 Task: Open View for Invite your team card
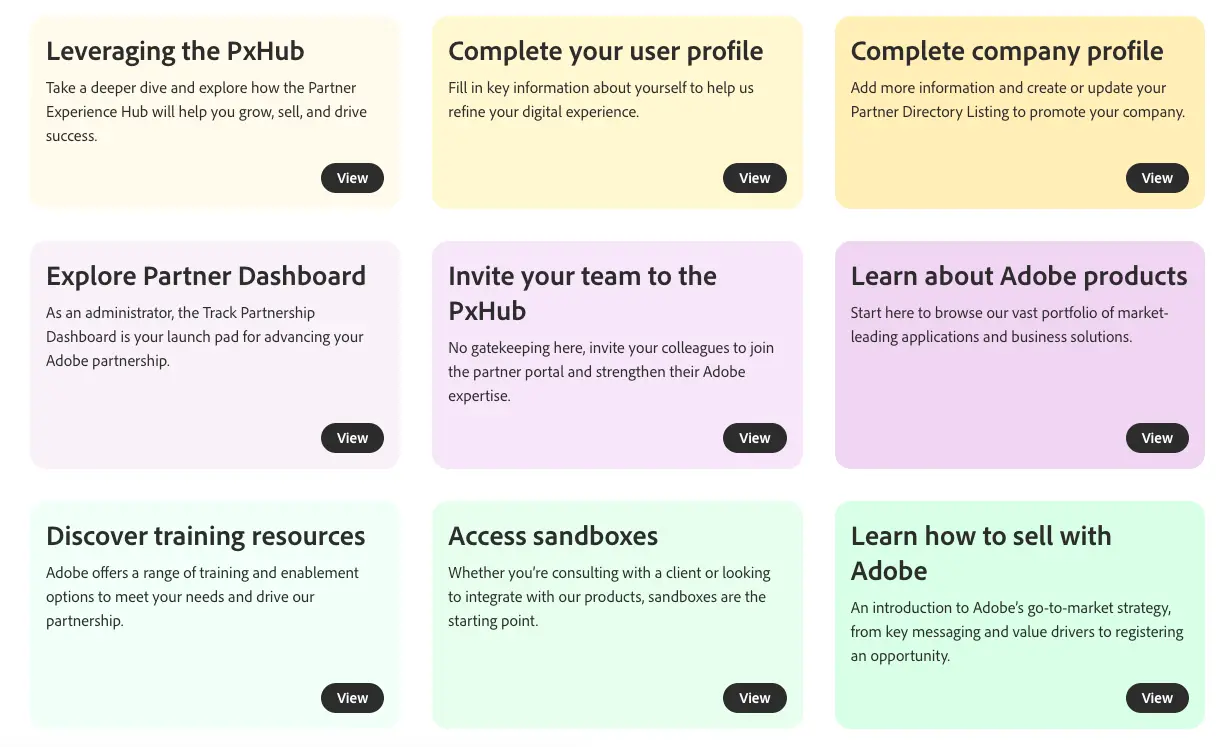tap(754, 438)
